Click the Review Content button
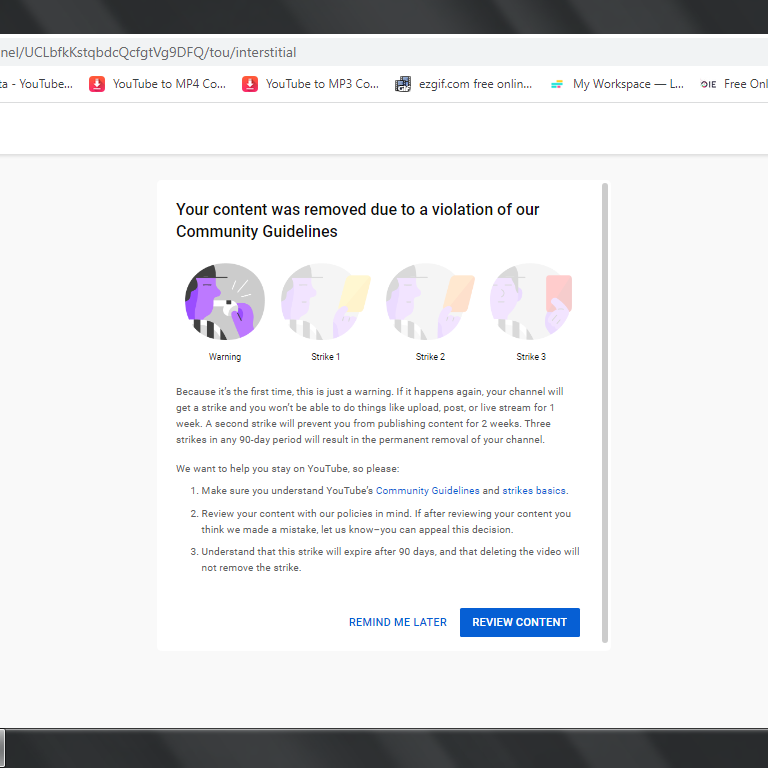768x768 pixels. click(x=519, y=622)
